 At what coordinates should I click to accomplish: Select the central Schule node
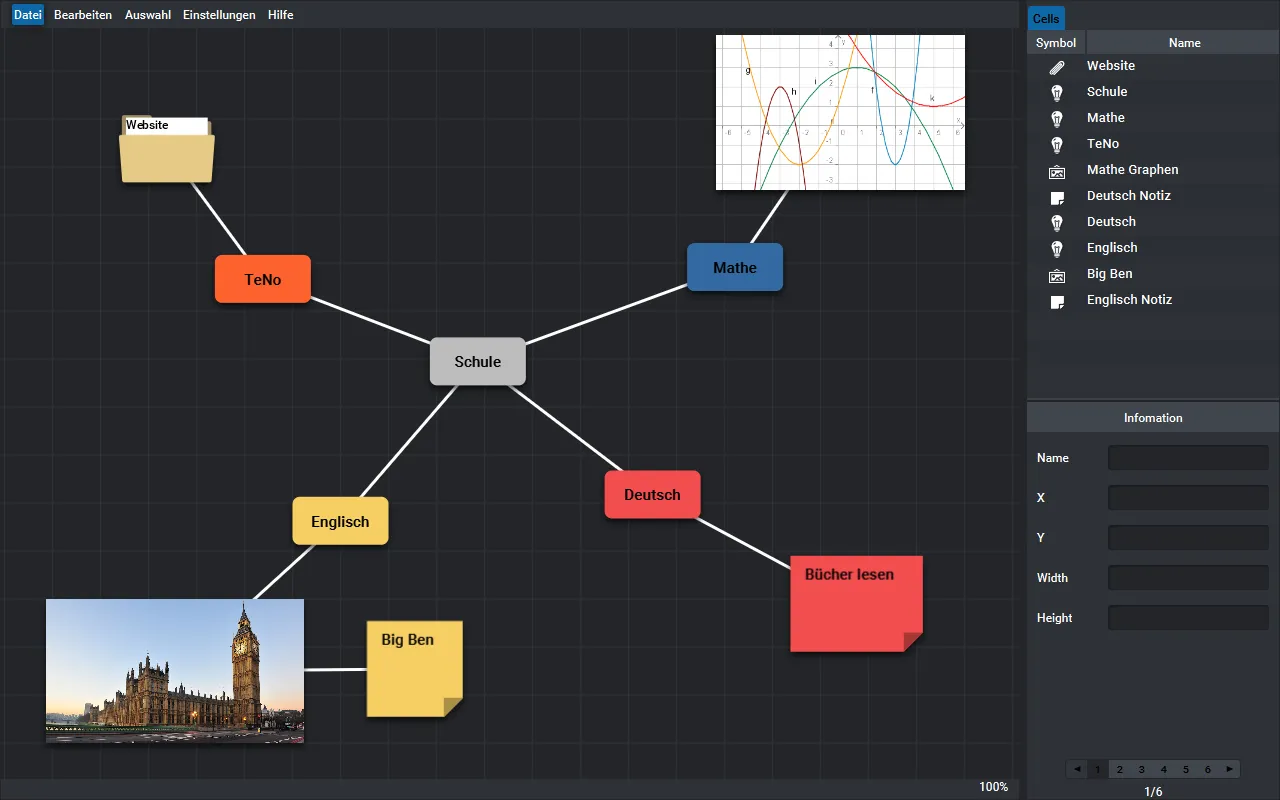click(478, 362)
